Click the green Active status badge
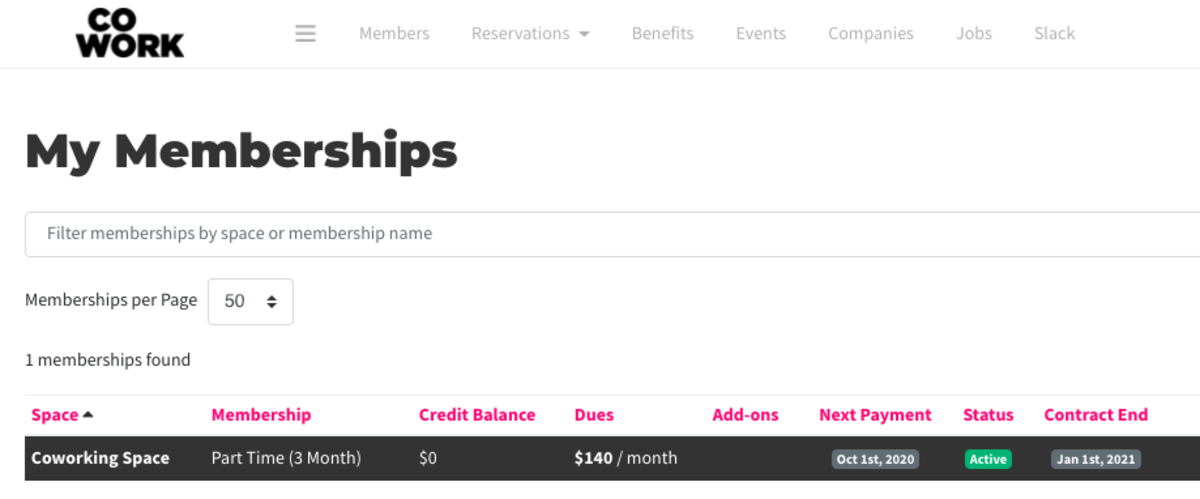Viewport: 1200px width, 499px height. point(988,459)
